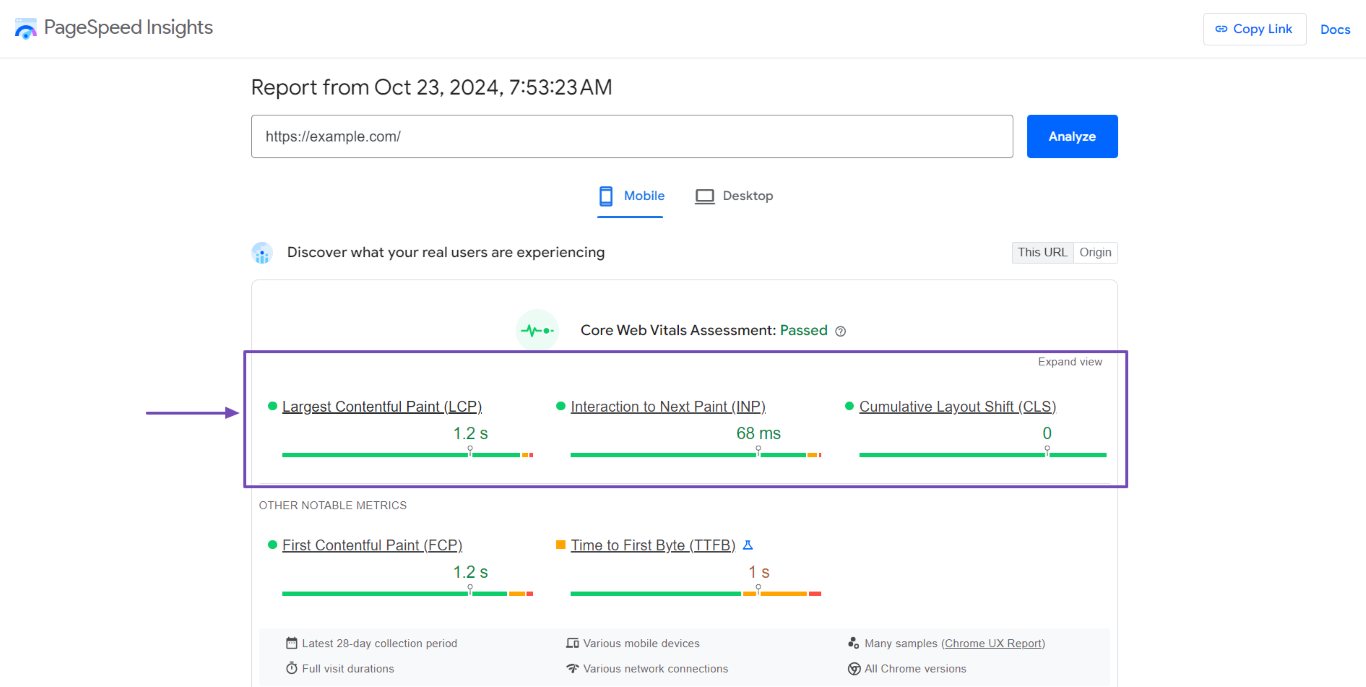
Task: Switch data scope to Origin
Action: pyautogui.click(x=1096, y=252)
